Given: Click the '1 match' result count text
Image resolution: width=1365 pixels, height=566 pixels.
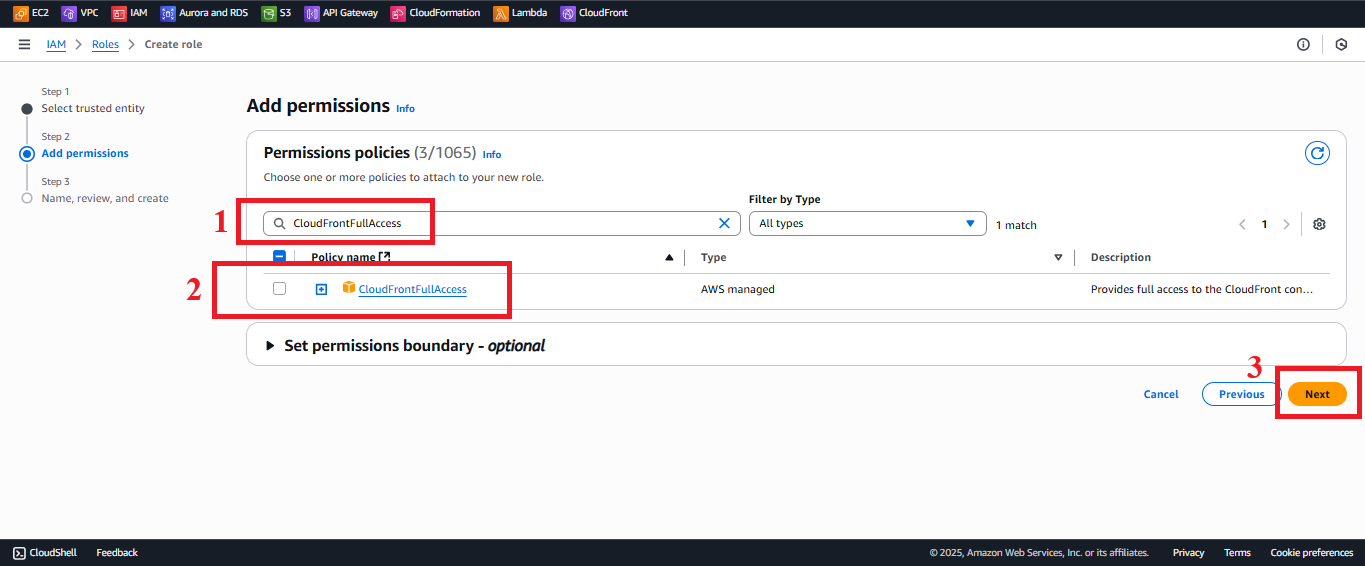Looking at the screenshot, I should [1016, 225].
